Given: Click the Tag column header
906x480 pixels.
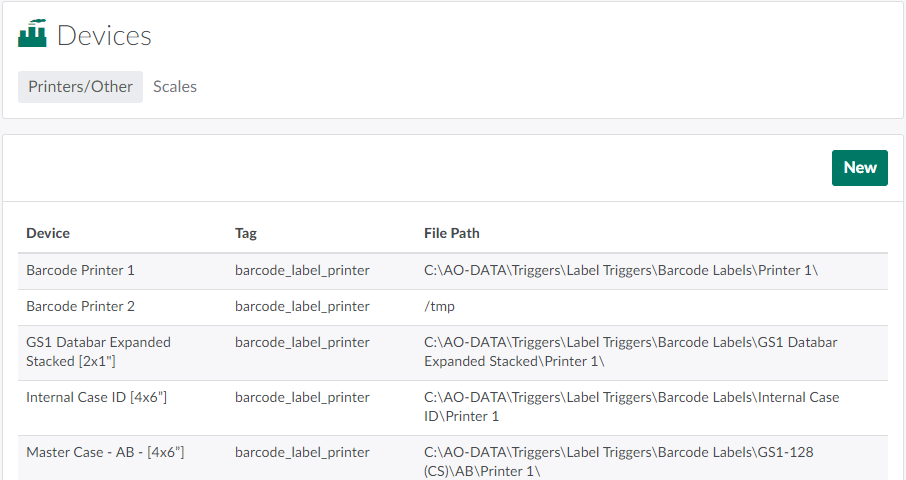Looking at the screenshot, I should click(246, 233).
